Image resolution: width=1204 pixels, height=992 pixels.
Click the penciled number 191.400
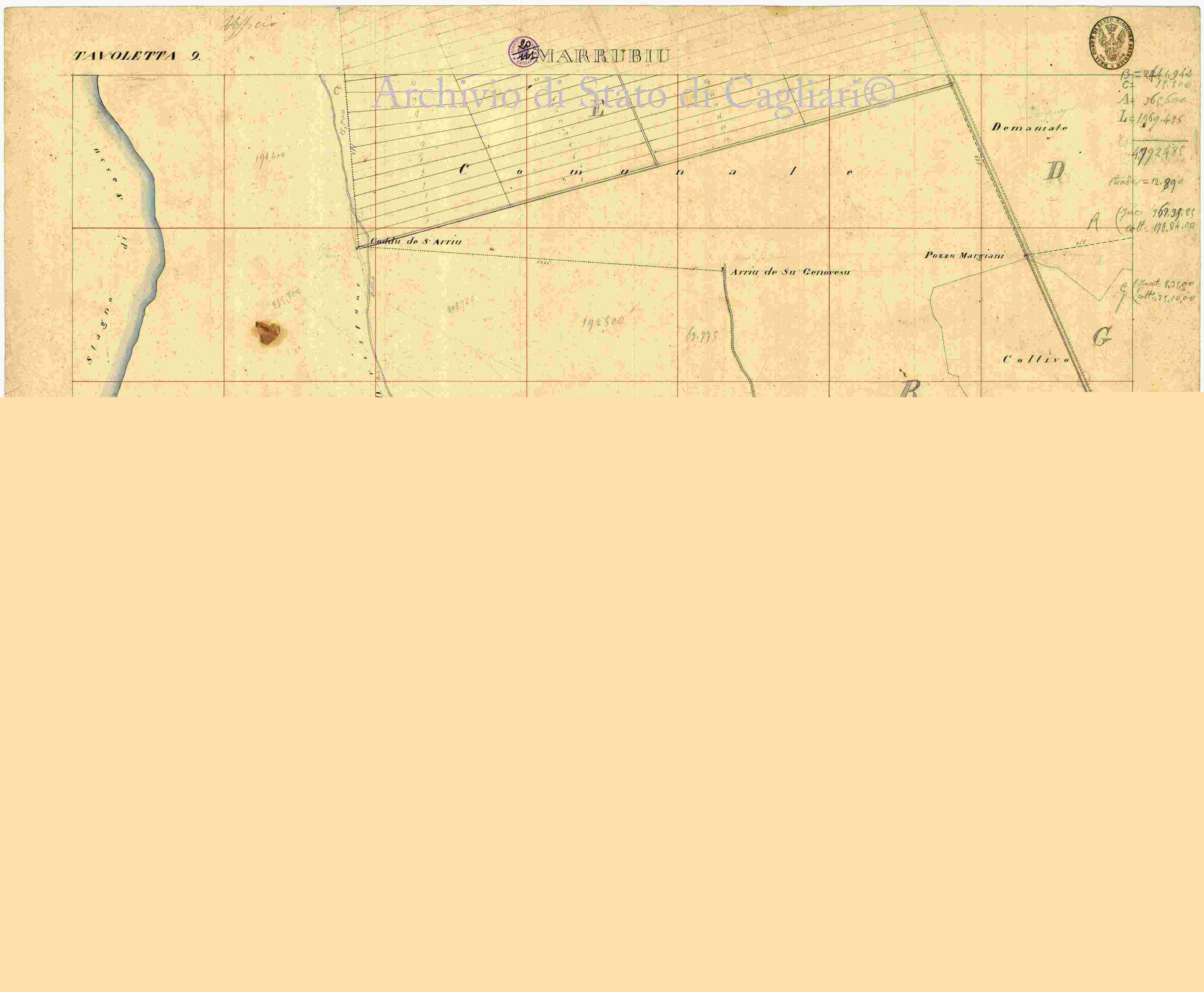pos(270,158)
